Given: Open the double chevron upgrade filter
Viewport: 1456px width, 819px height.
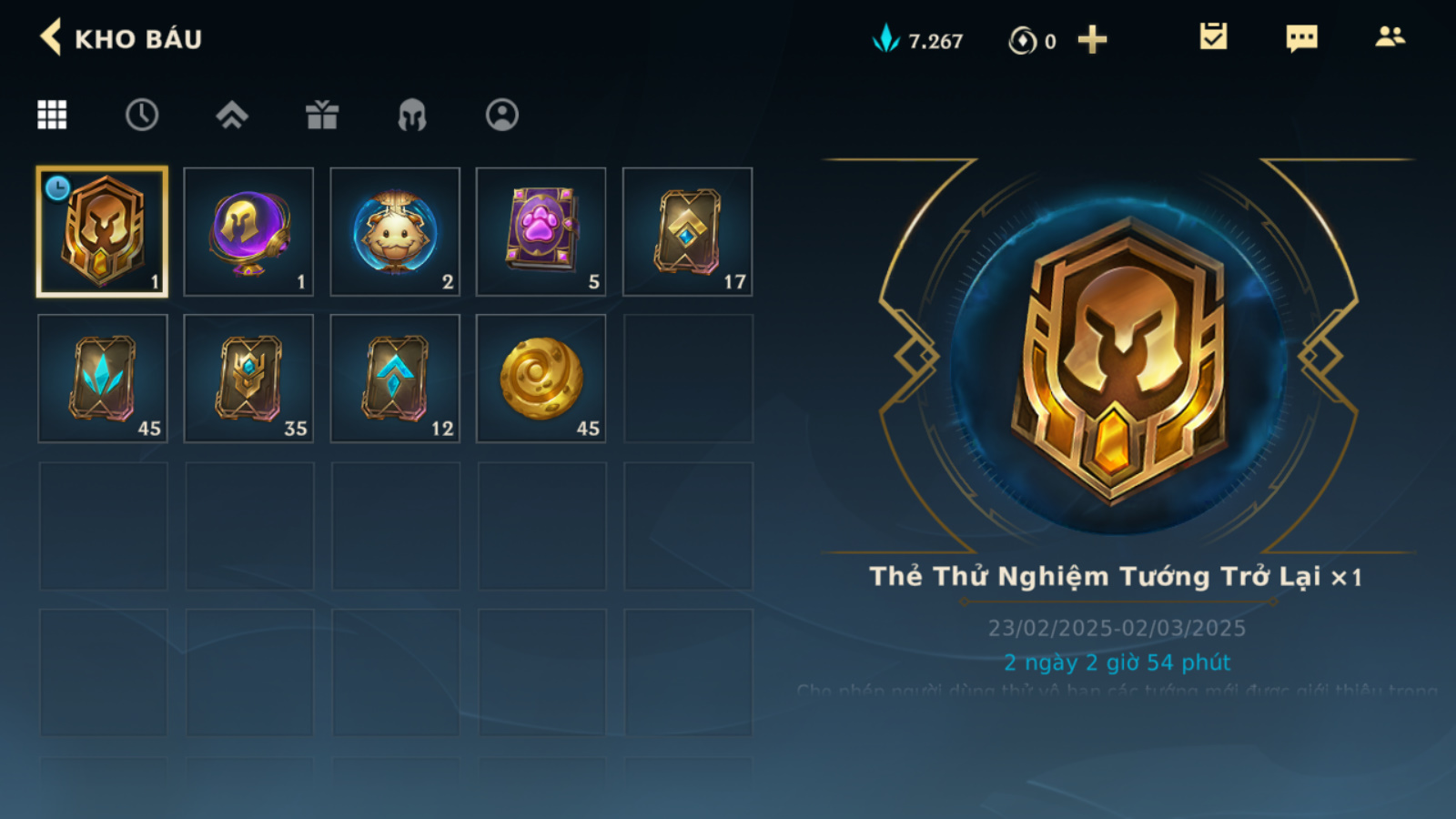Looking at the screenshot, I should click(232, 115).
